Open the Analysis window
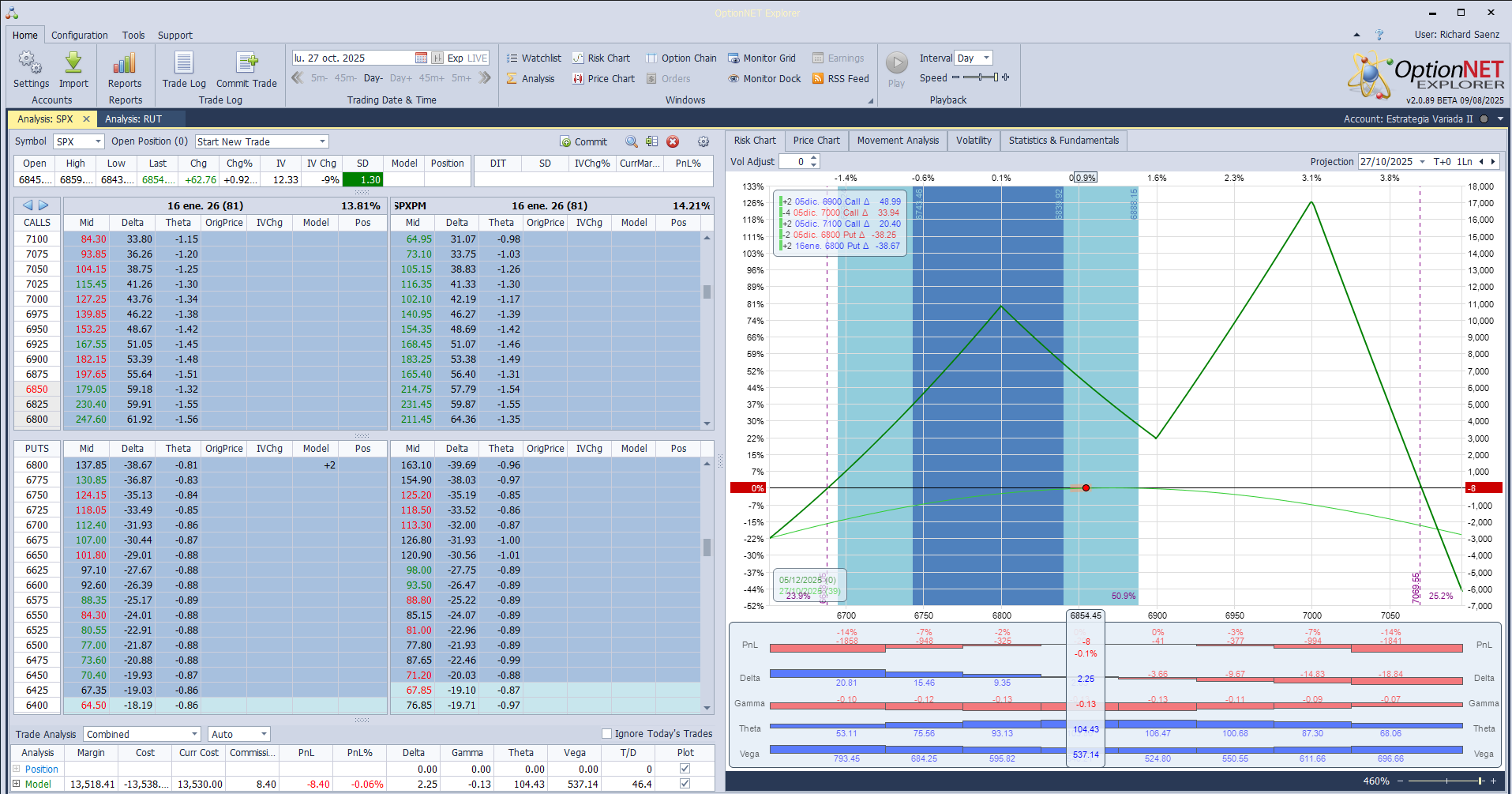Screen dimensions: 1512x794 coord(531,78)
